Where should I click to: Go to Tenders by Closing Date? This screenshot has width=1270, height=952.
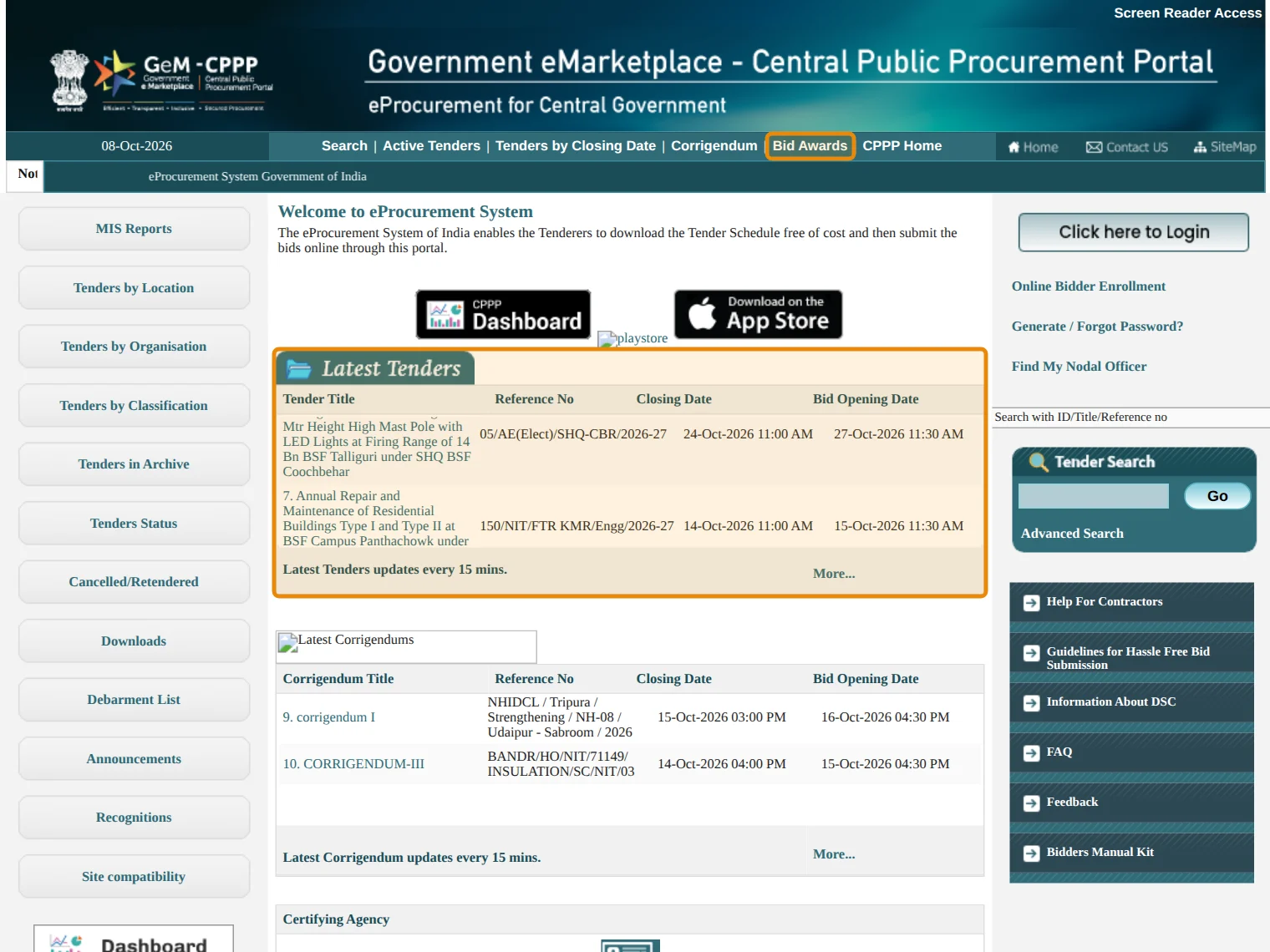[x=576, y=146]
